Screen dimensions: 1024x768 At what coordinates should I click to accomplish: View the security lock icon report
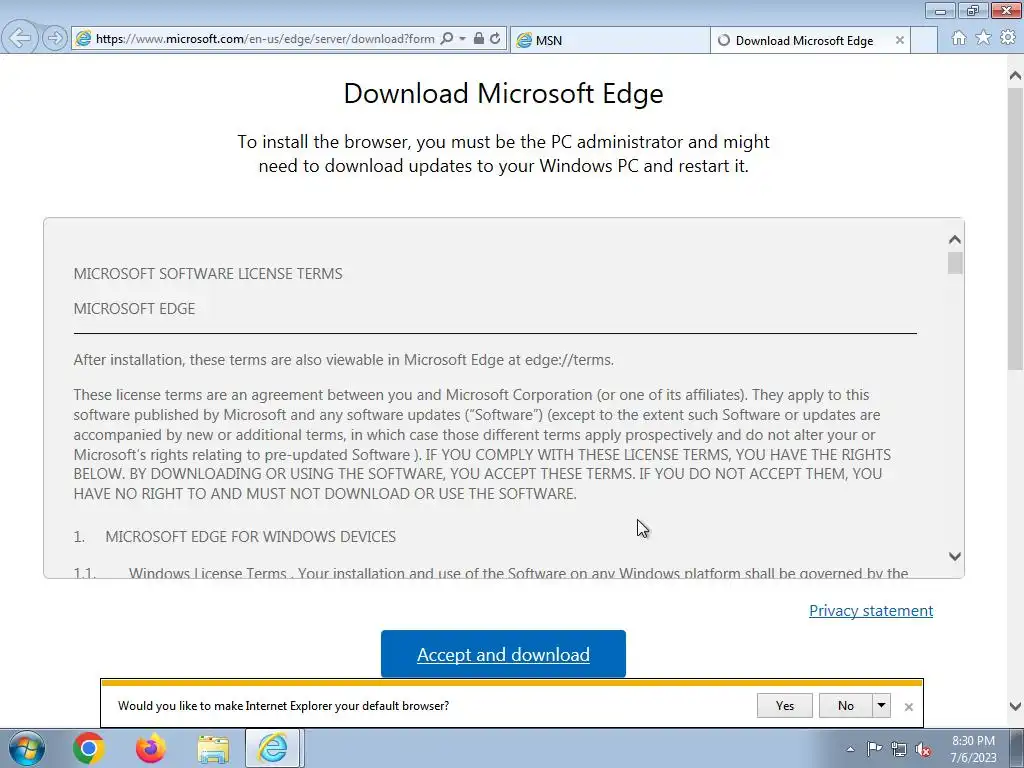click(479, 39)
